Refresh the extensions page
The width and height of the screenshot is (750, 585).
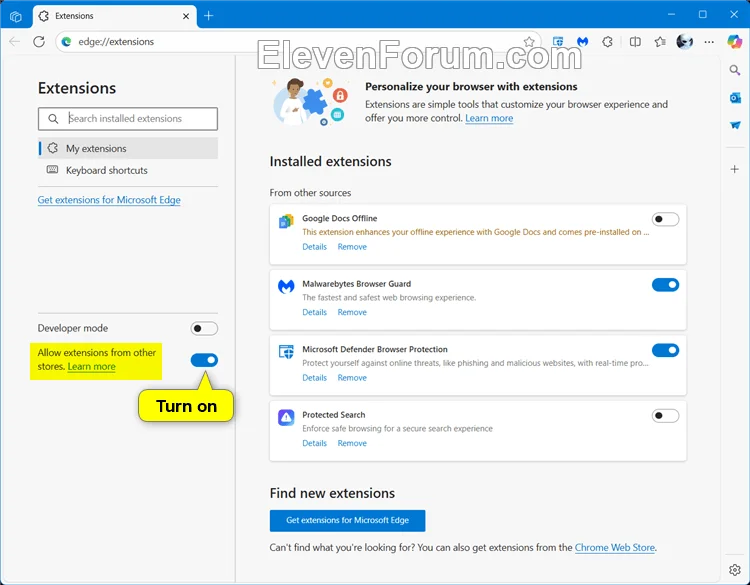[x=39, y=42]
